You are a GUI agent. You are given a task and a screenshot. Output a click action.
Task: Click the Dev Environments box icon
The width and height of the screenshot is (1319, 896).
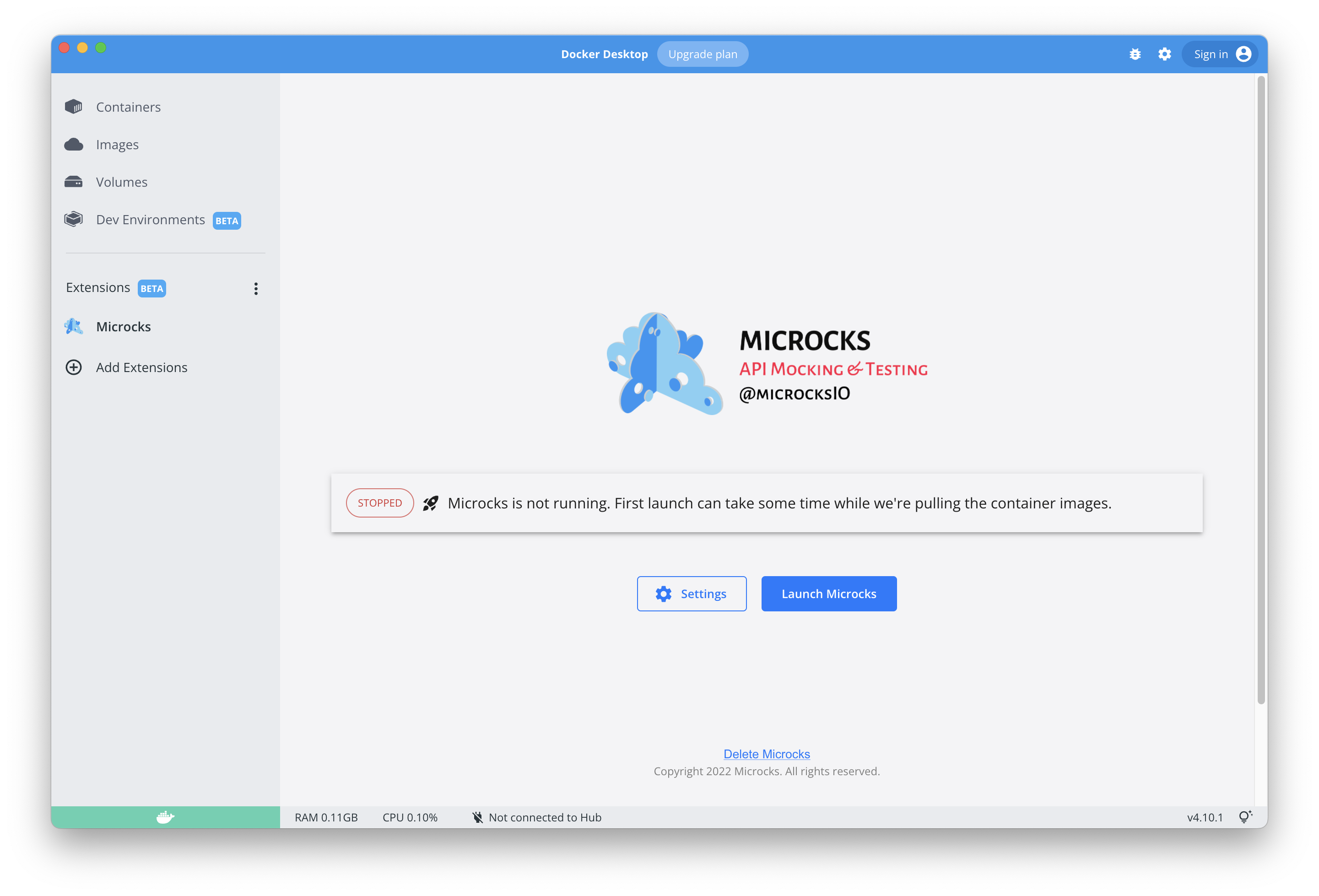tap(74, 220)
